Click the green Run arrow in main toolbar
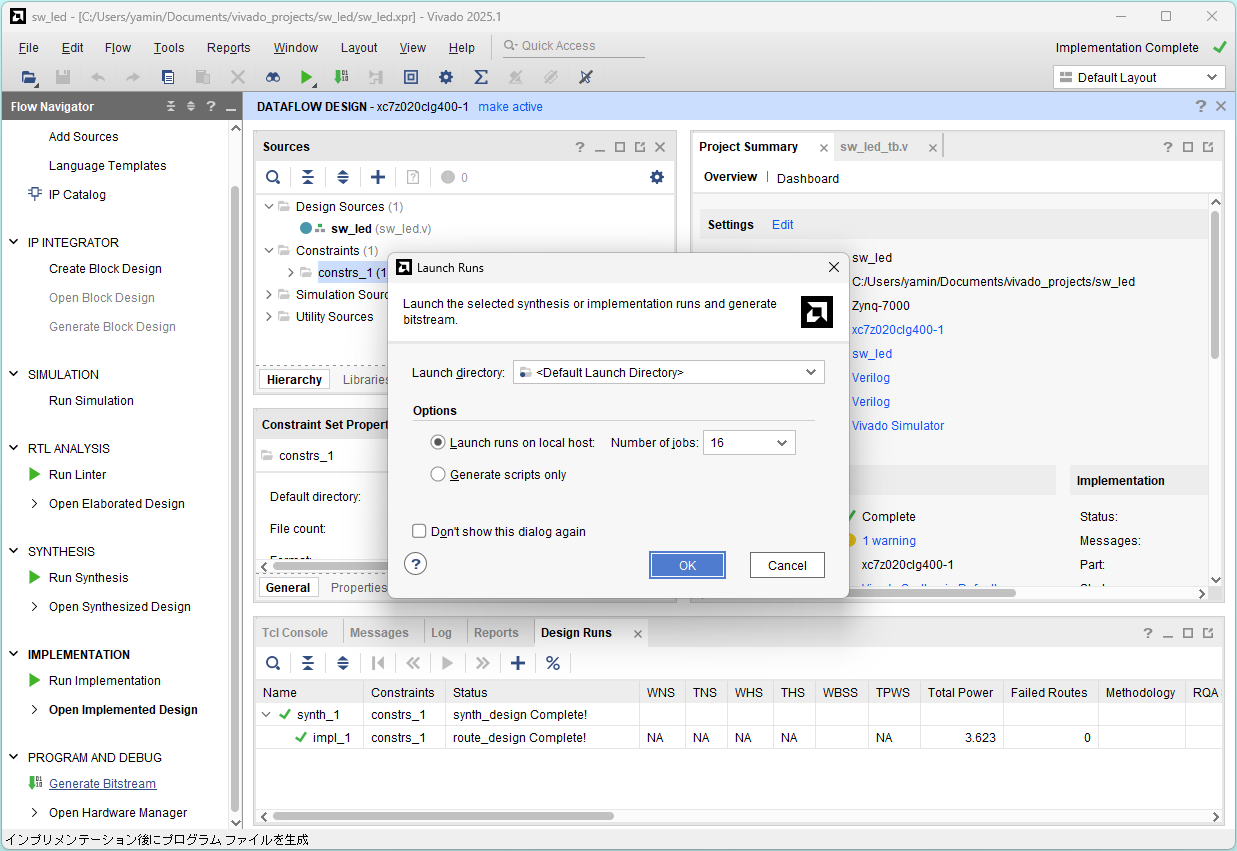Screen dimensions: 1237x851 click(x=307, y=77)
